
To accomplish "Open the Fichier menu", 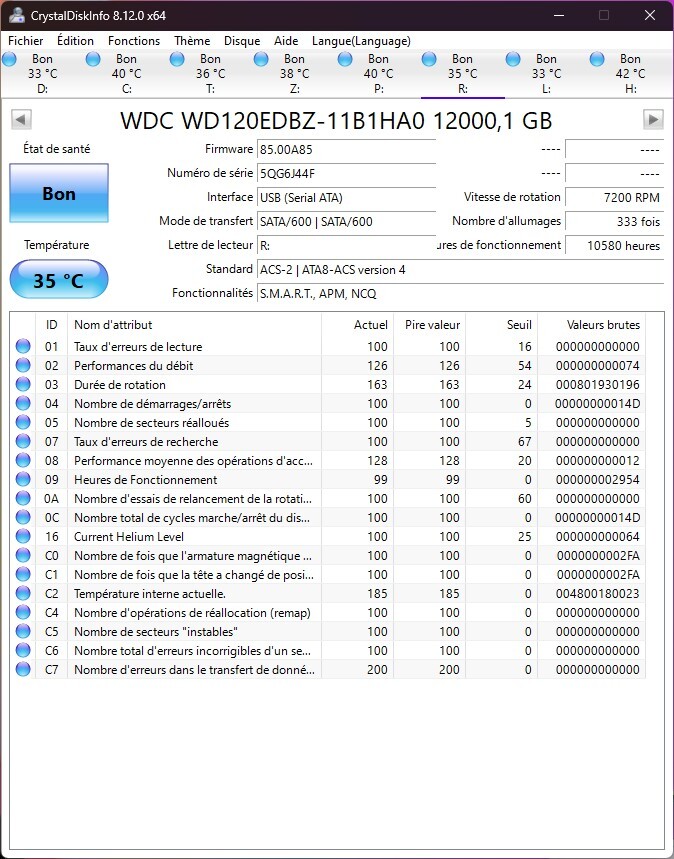I will click(x=26, y=41).
